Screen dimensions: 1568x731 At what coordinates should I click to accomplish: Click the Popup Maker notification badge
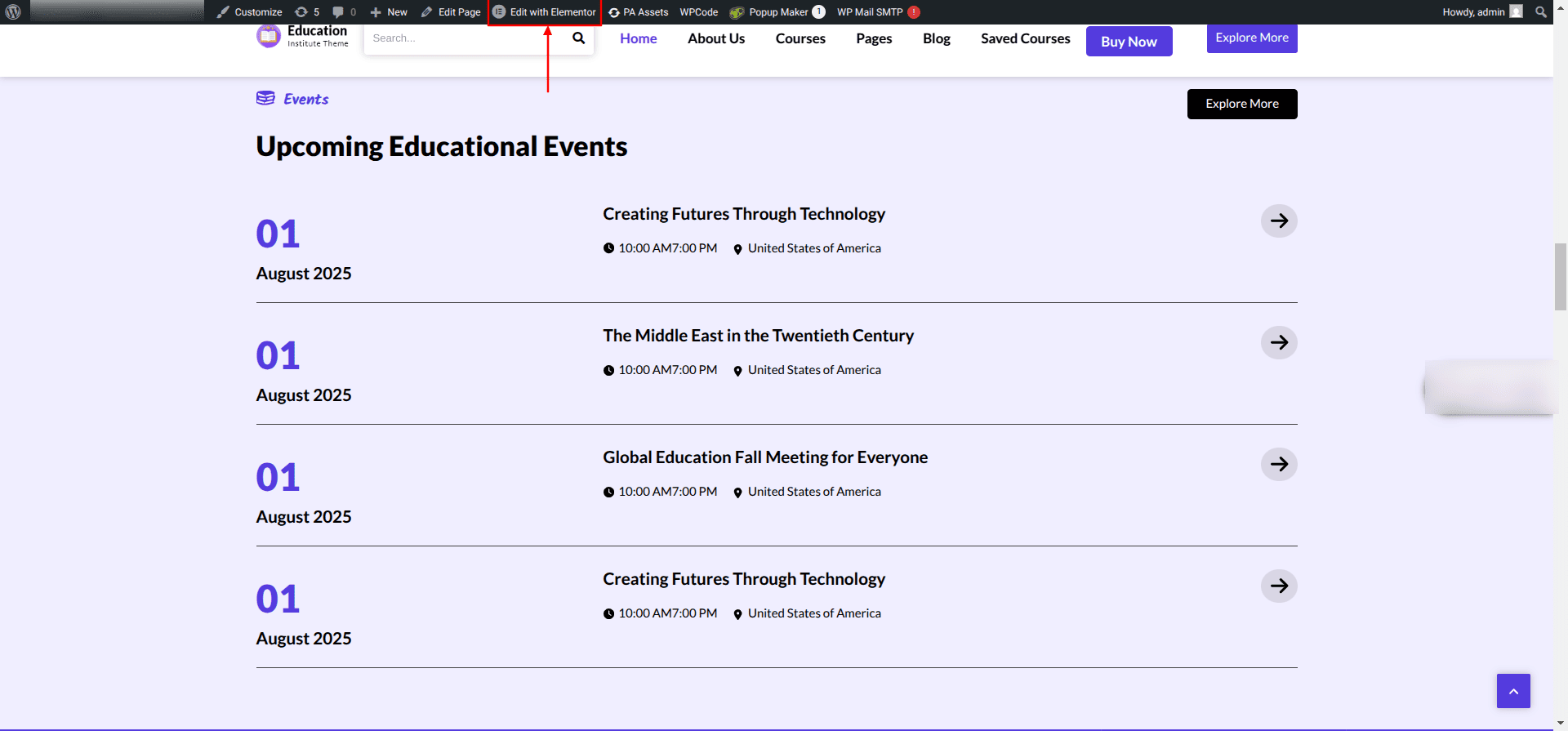[x=819, y=12]
